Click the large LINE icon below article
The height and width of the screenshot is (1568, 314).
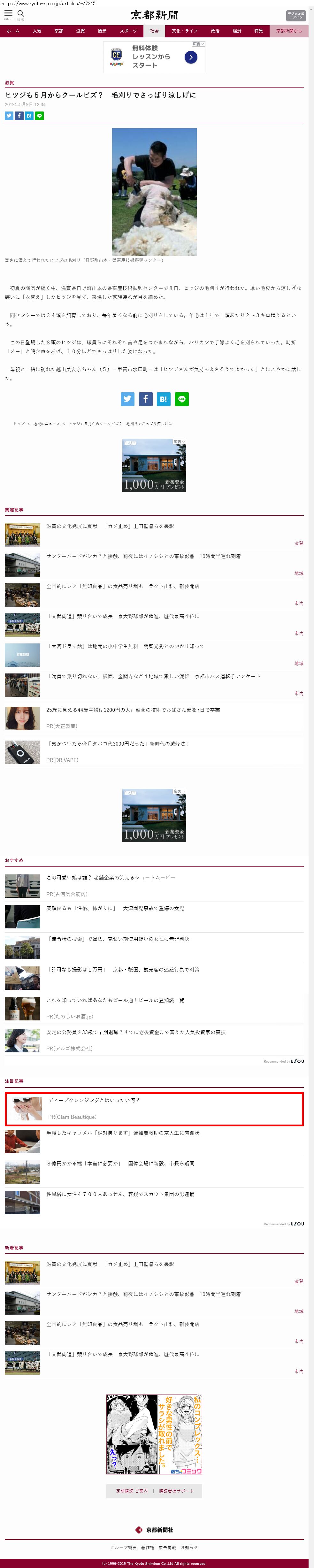click(x=182, y=399)
